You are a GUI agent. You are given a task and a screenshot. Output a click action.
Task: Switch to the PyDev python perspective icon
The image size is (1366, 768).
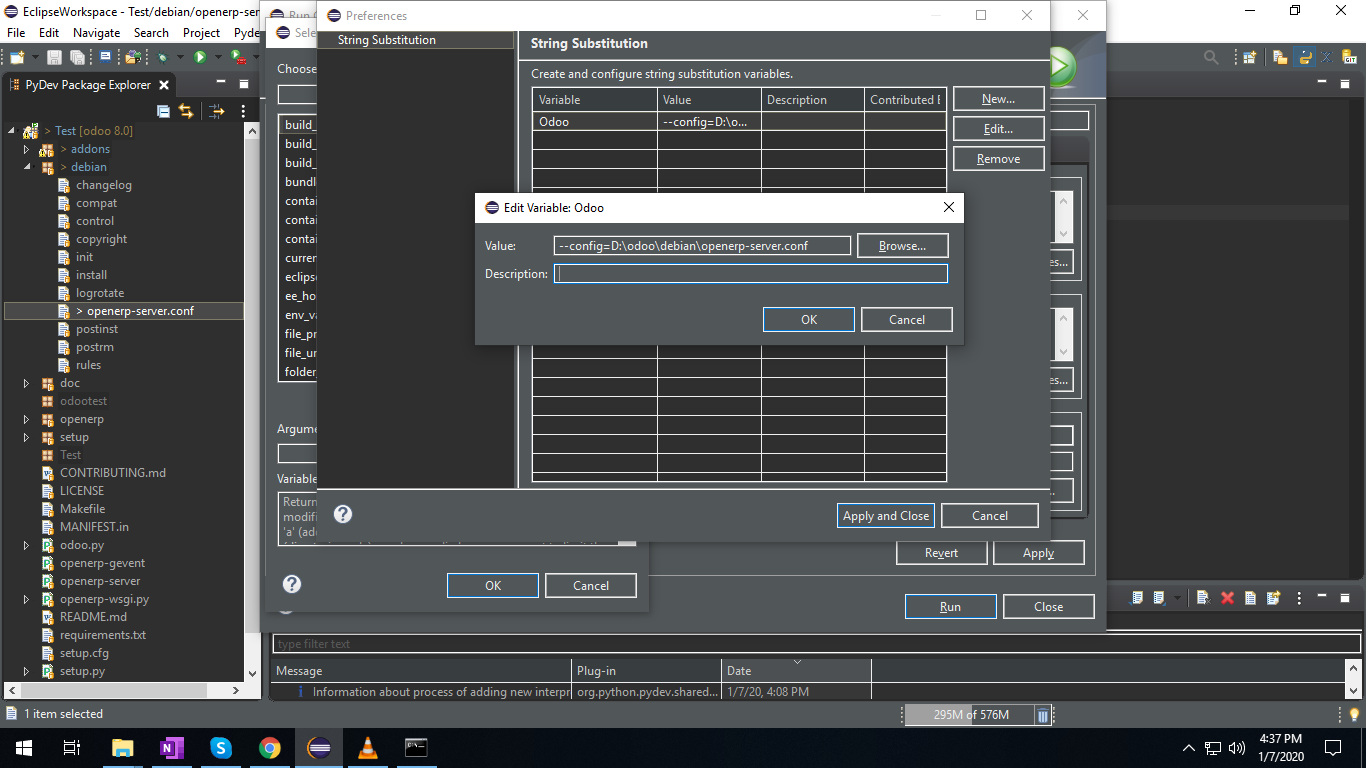[1304, 57]
